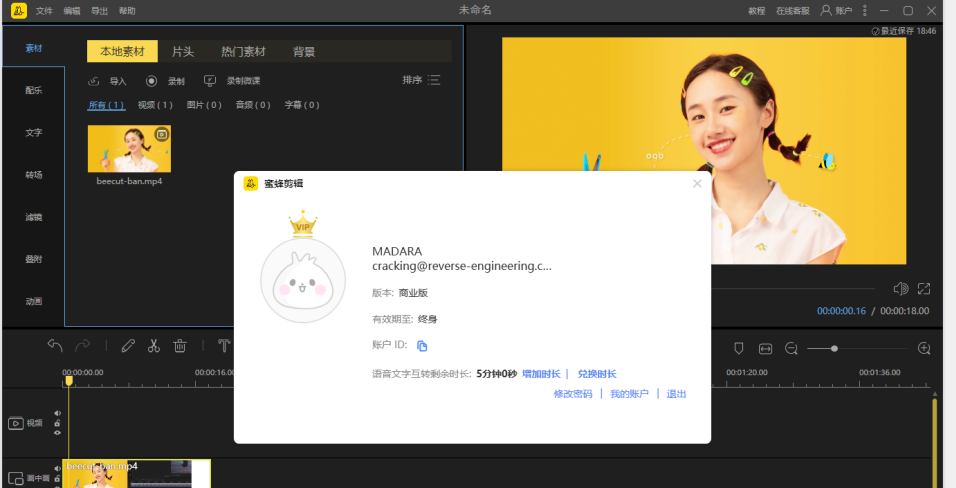This screenshot has height=488, width=956.
Task: Undo the last action with the undo arrow
Action: point(55,346)
